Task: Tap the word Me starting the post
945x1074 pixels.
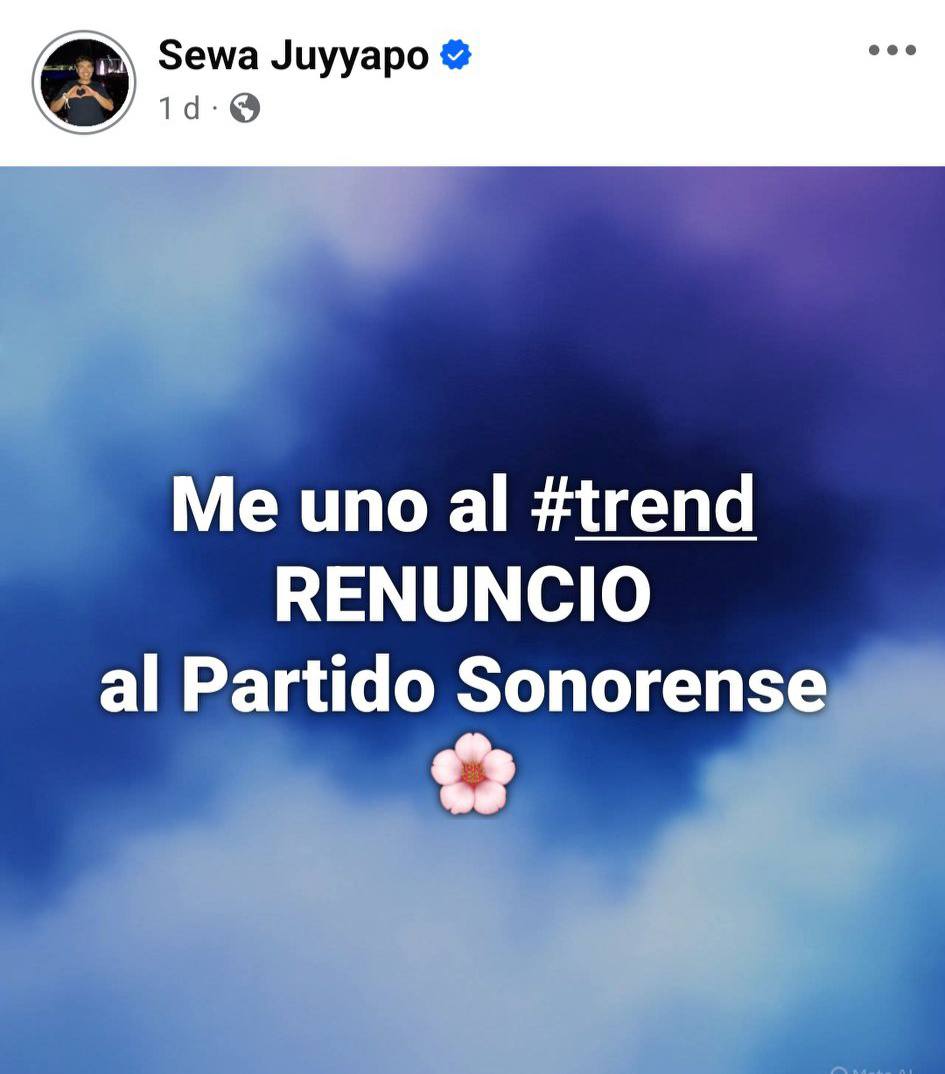Action: 225,505
